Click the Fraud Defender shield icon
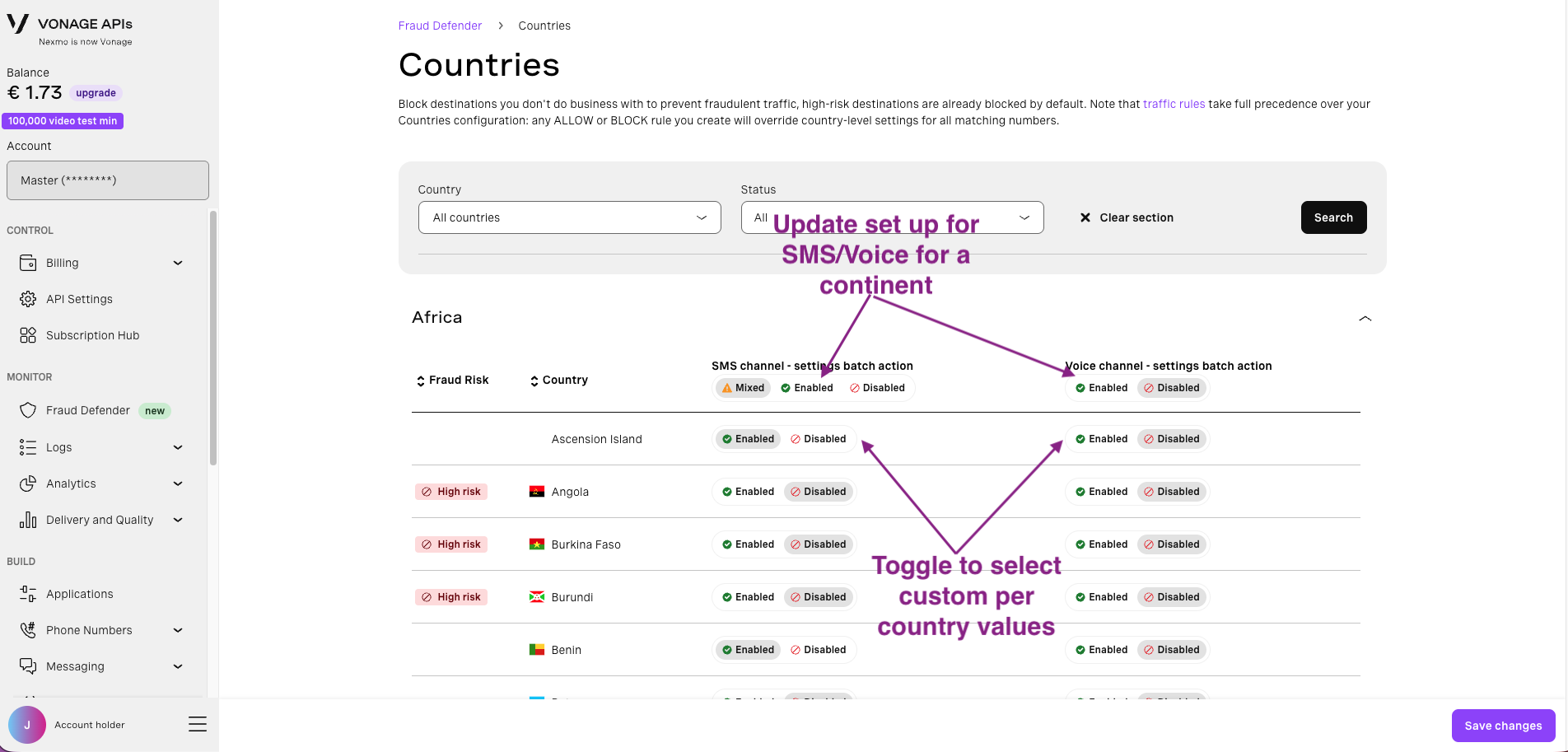Screen dimensions: 1568x752 [28, 410]
